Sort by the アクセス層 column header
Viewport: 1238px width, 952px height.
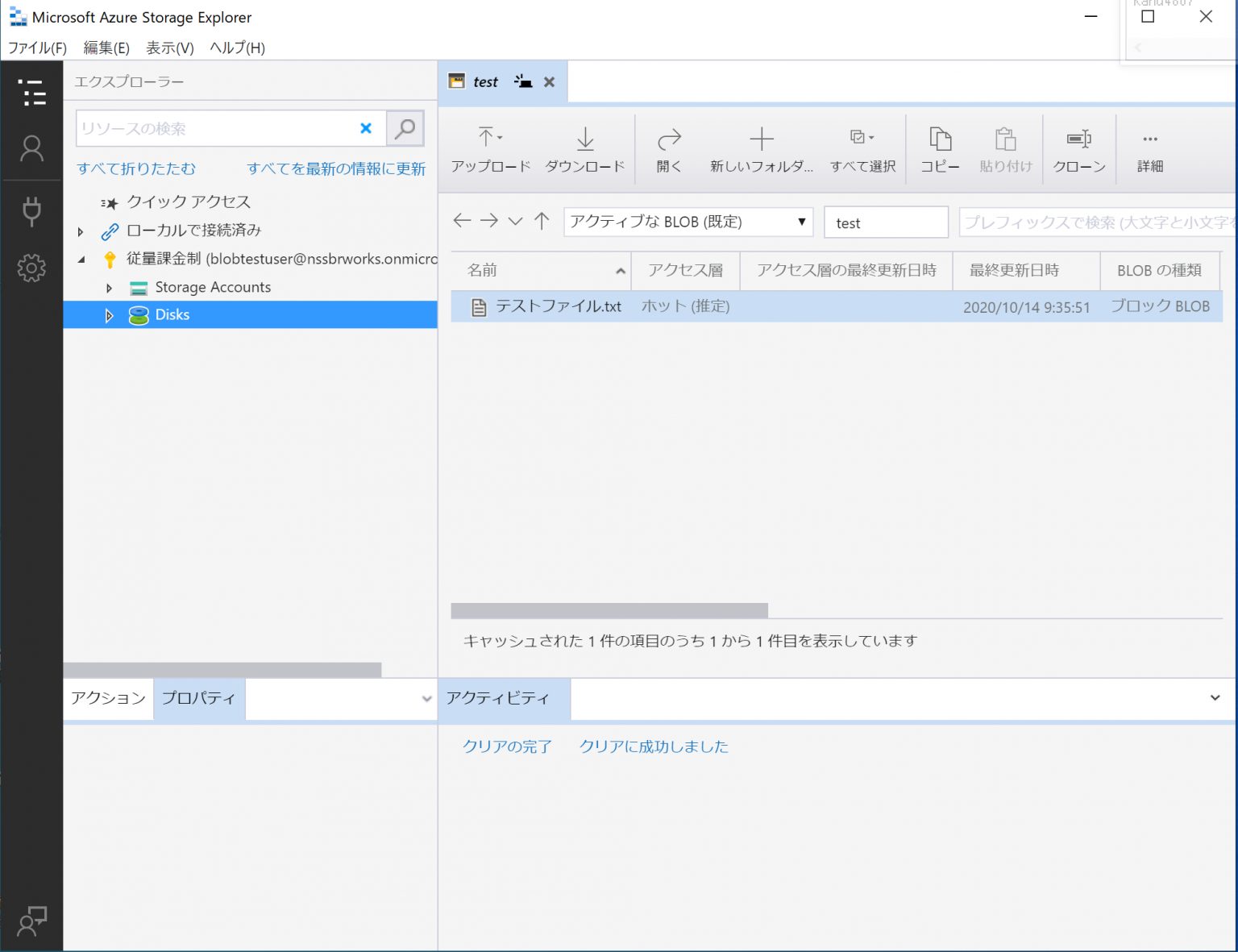[686, 271]
